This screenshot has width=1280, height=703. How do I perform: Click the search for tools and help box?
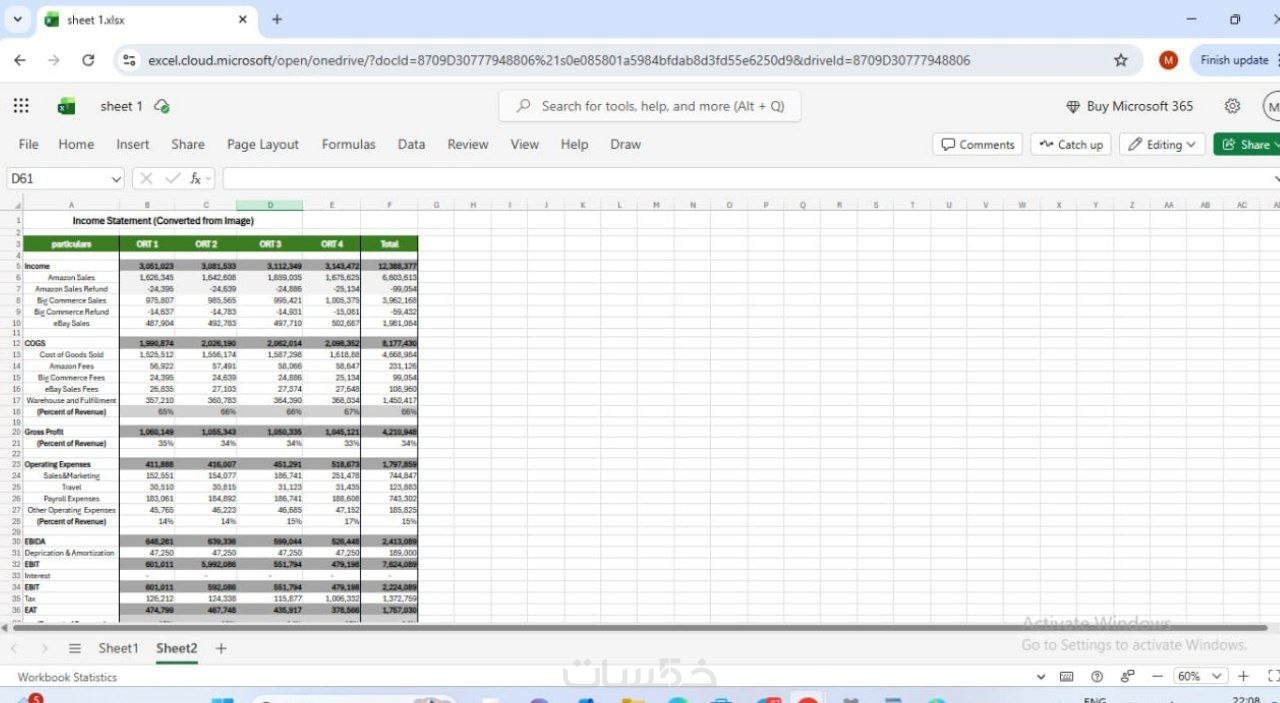click(650, 106)
